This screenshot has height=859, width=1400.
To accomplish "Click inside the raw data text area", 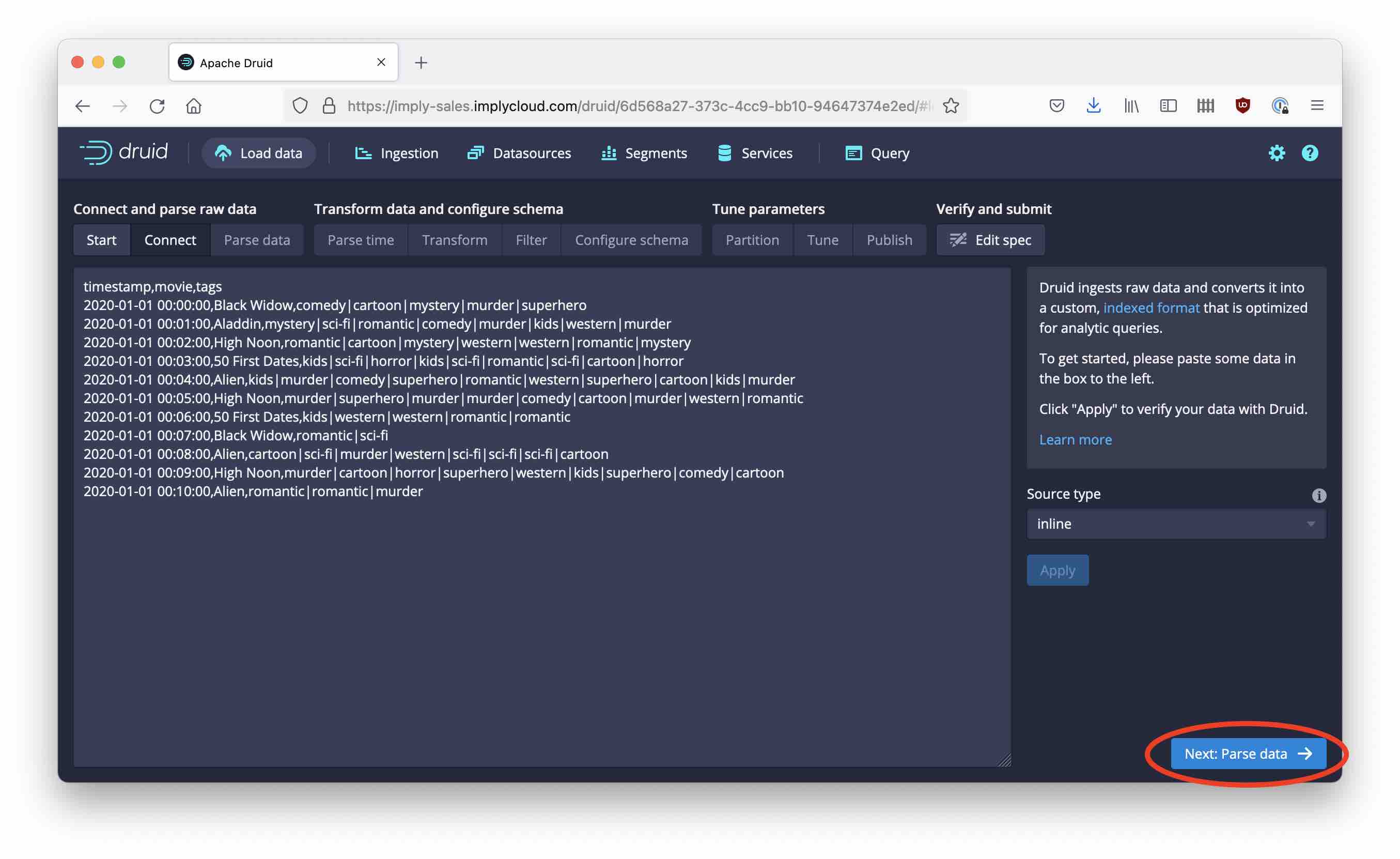I will [541, 625].
